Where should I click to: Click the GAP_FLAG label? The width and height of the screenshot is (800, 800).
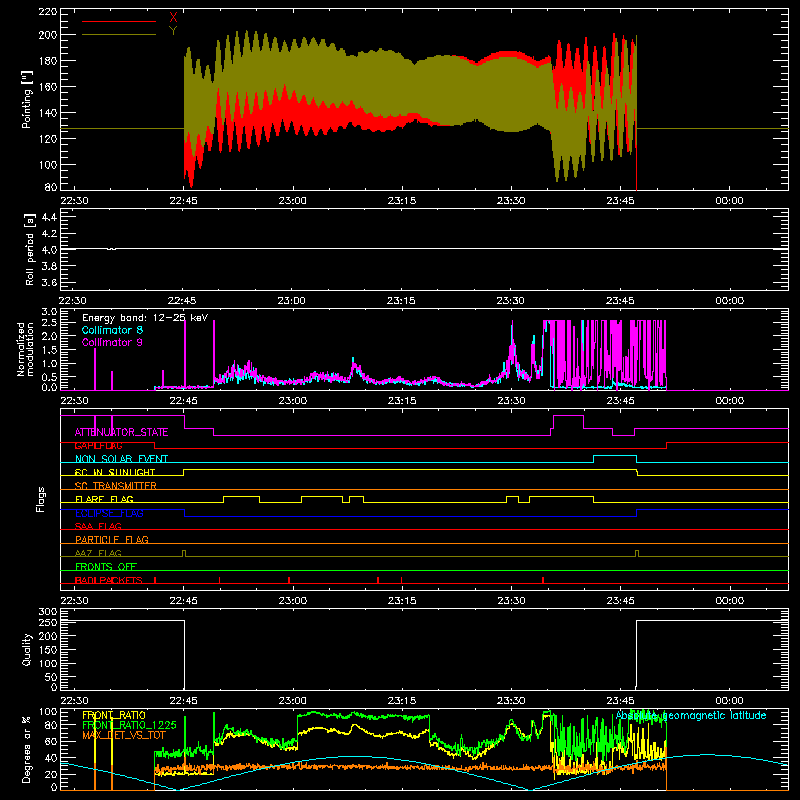click(98, 445)
